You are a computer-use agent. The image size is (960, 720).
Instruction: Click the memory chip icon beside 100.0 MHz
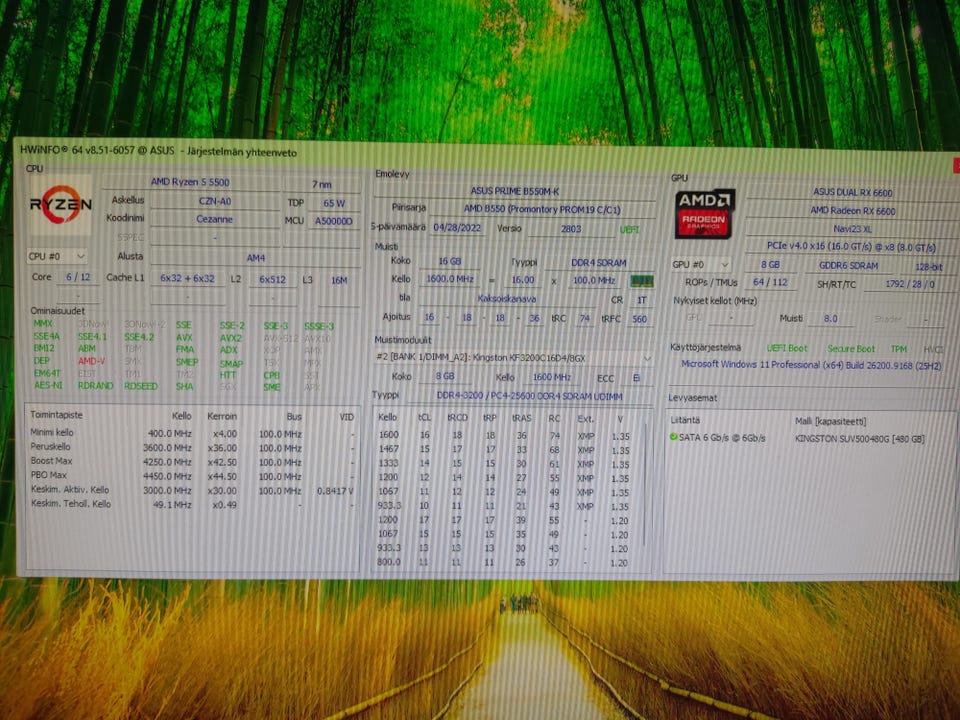(641, 281)
